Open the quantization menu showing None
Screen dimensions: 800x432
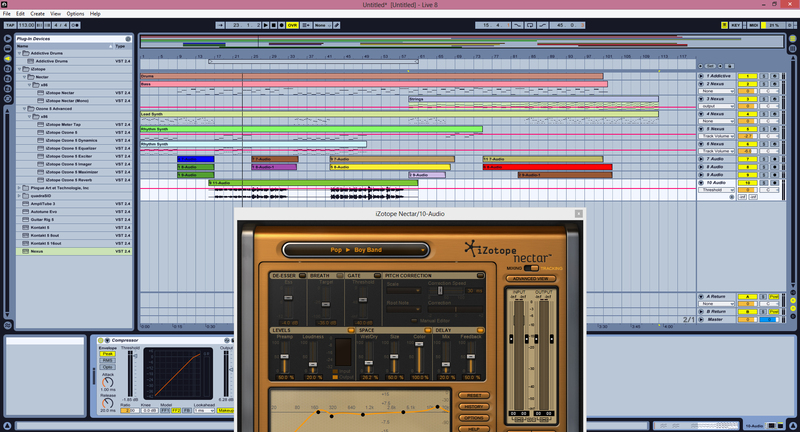(322, 25)
